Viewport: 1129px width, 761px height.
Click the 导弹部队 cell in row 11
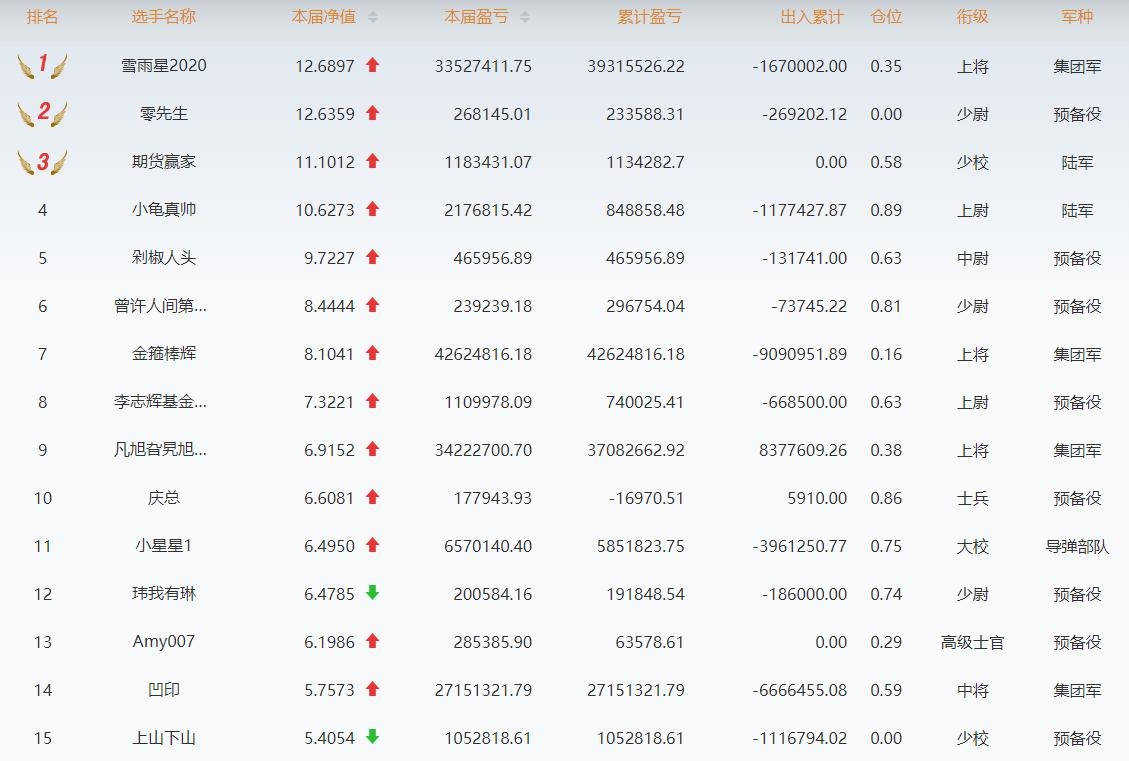tap(1077, 546)
